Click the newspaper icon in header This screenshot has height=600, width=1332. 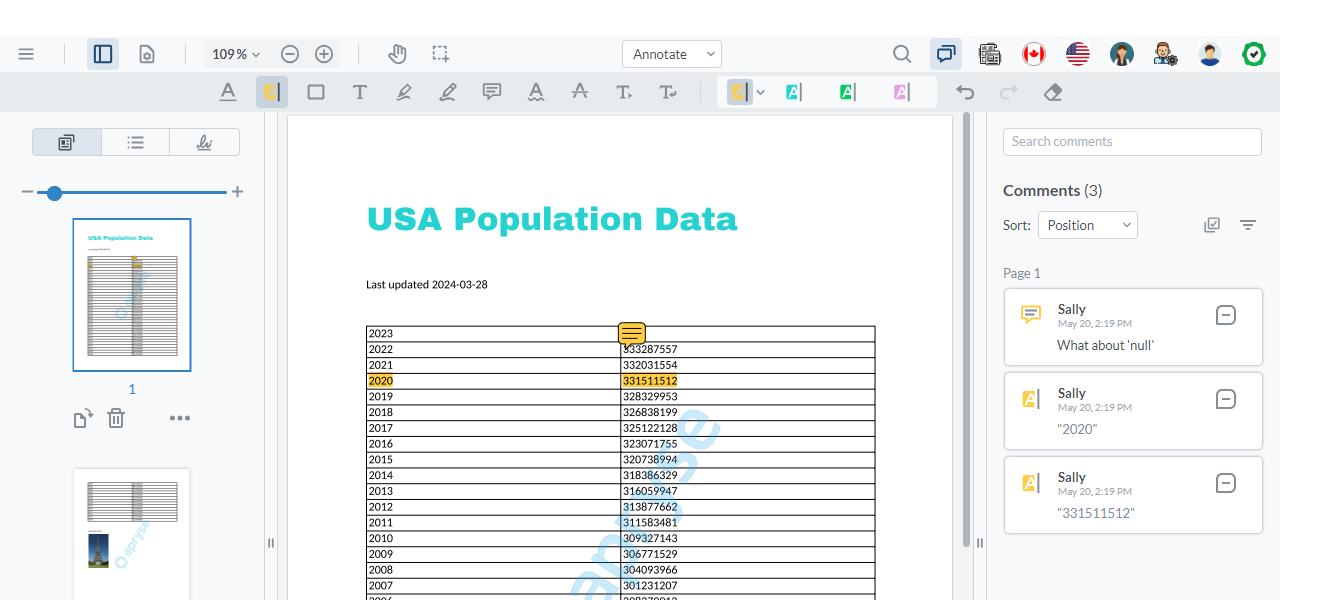click(990, 54)
